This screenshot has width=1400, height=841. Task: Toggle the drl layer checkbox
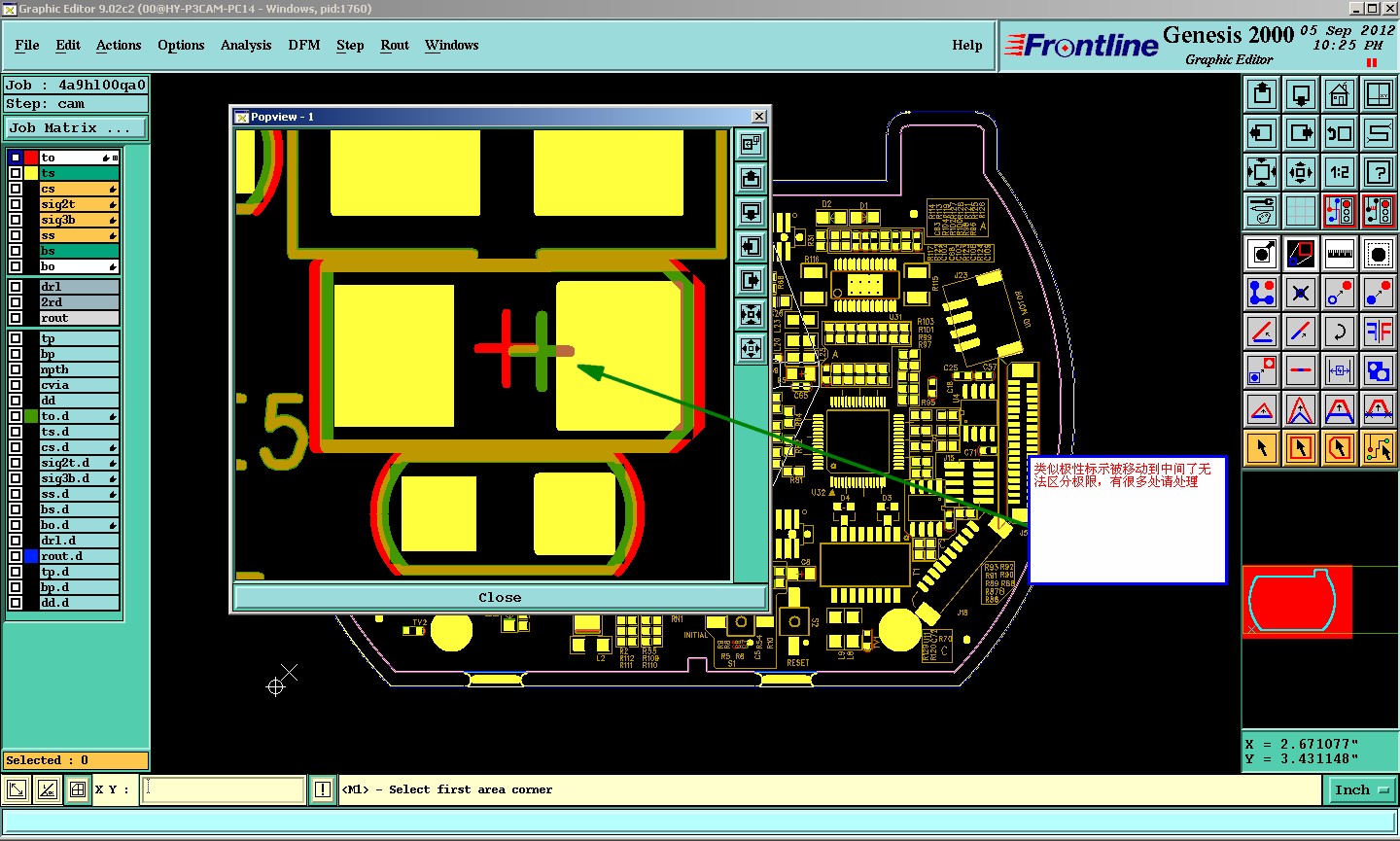[16, 287]
